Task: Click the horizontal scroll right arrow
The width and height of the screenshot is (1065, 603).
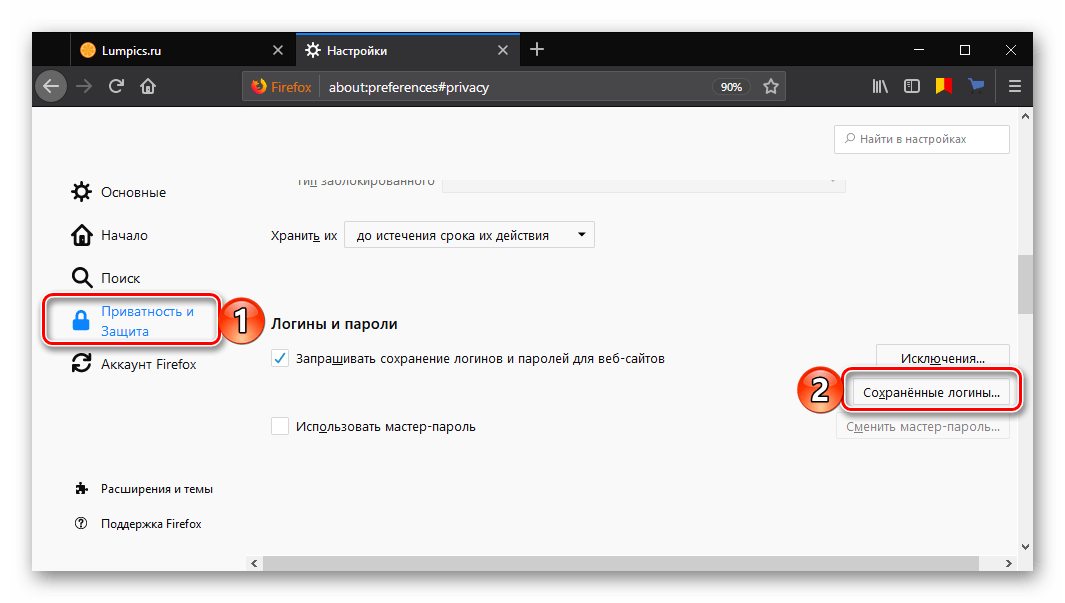Action: coord(1009,563)
